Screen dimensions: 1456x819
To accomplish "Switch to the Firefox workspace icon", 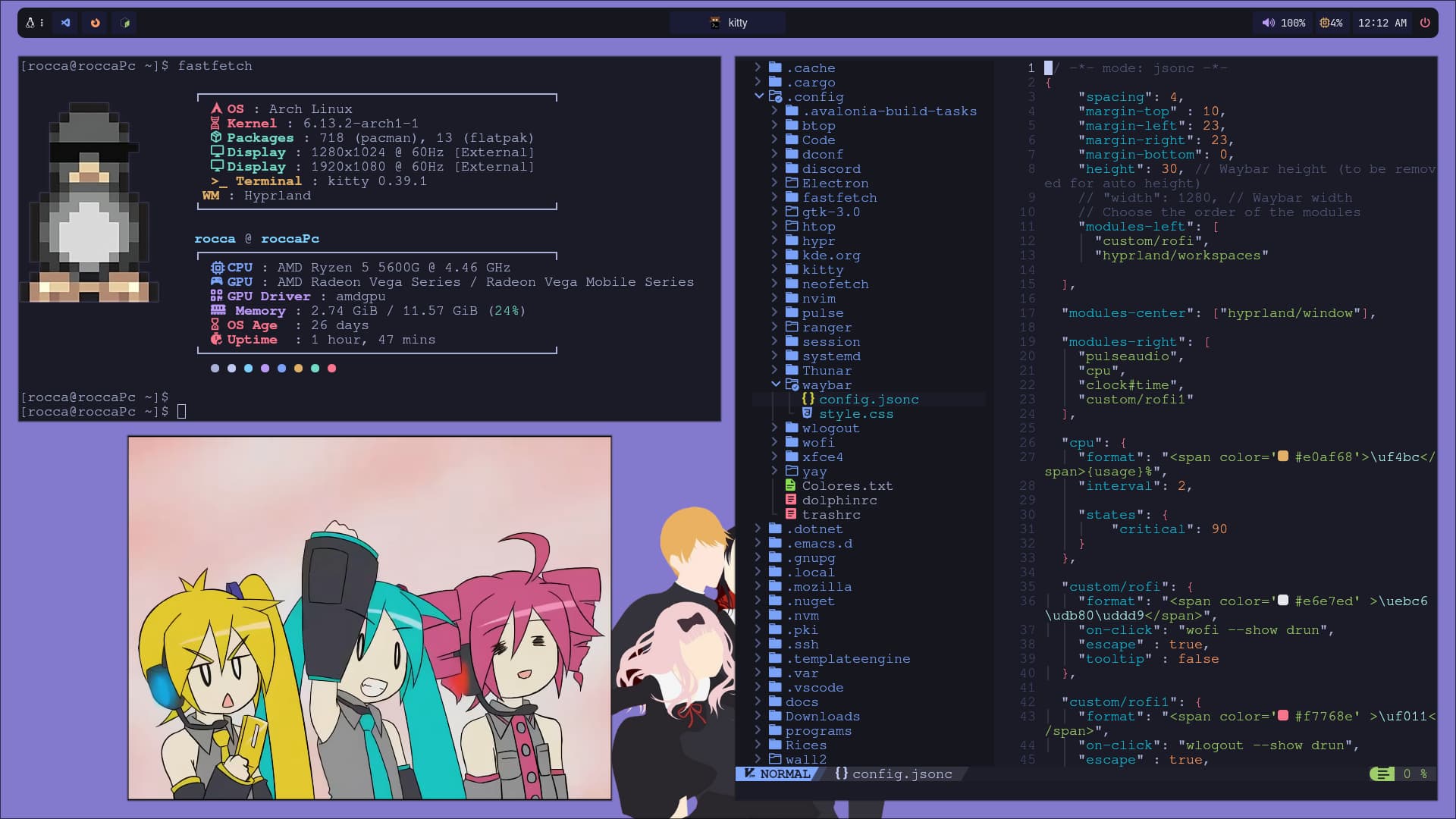I will 96,23.
